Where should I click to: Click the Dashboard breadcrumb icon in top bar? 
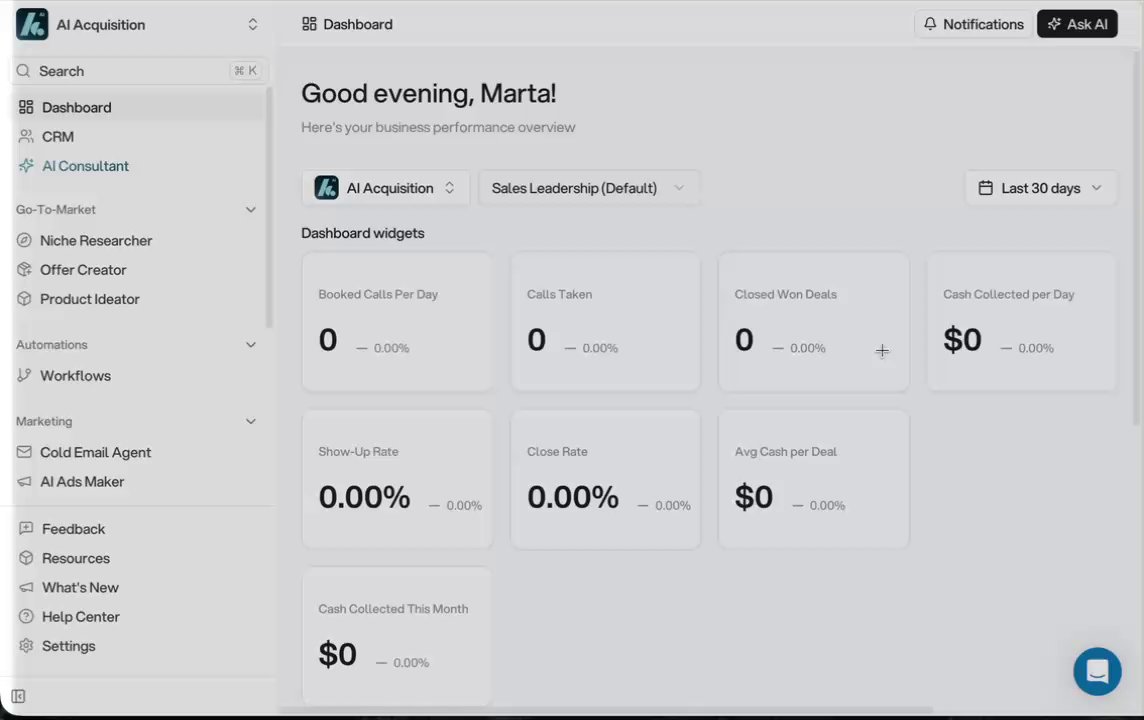point(309,24)
